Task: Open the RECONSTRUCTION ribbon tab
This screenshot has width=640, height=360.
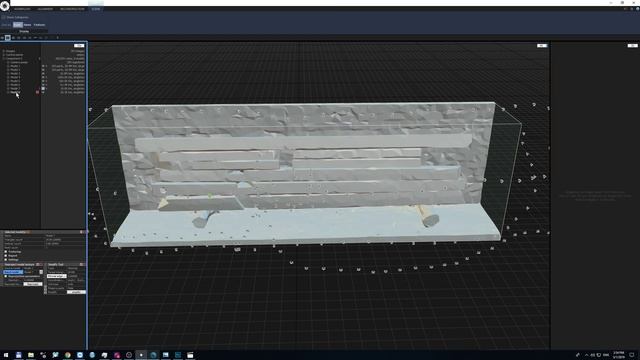Action: (x=72, y=9)
